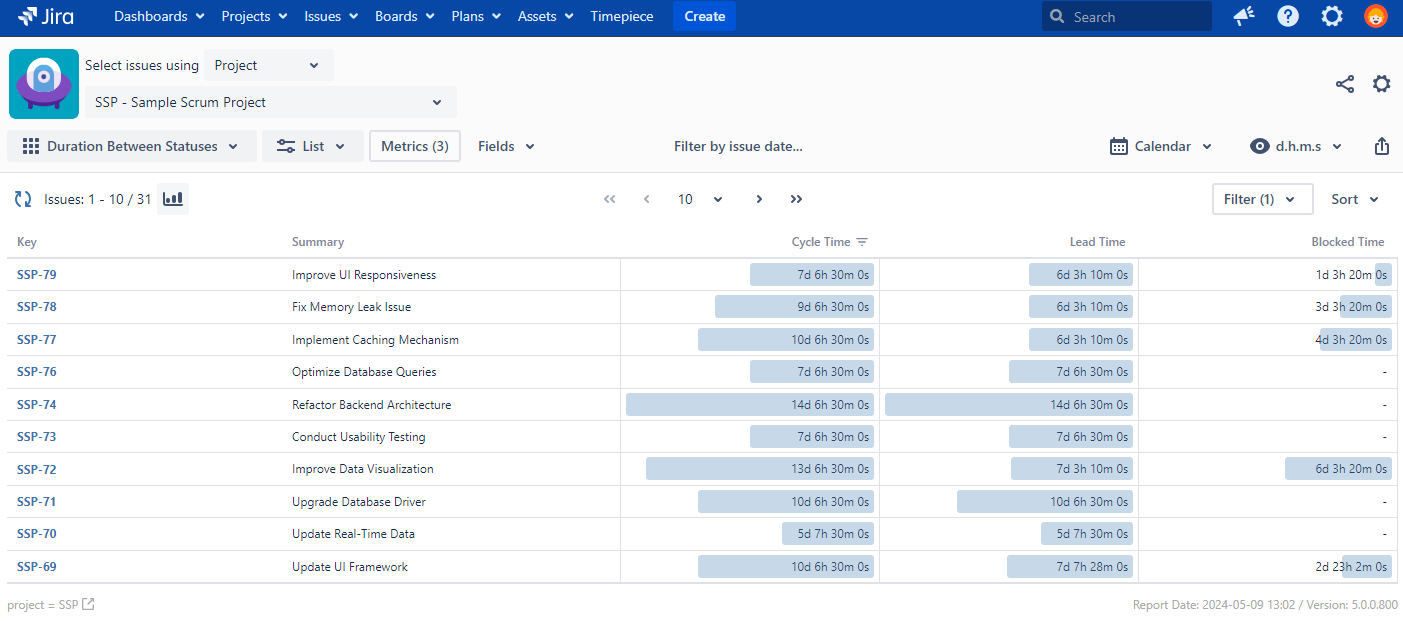This screenshot has width=1403, height=621.
Task: Open Jira notifications megaphone icon
Action: click(1244, 16)
